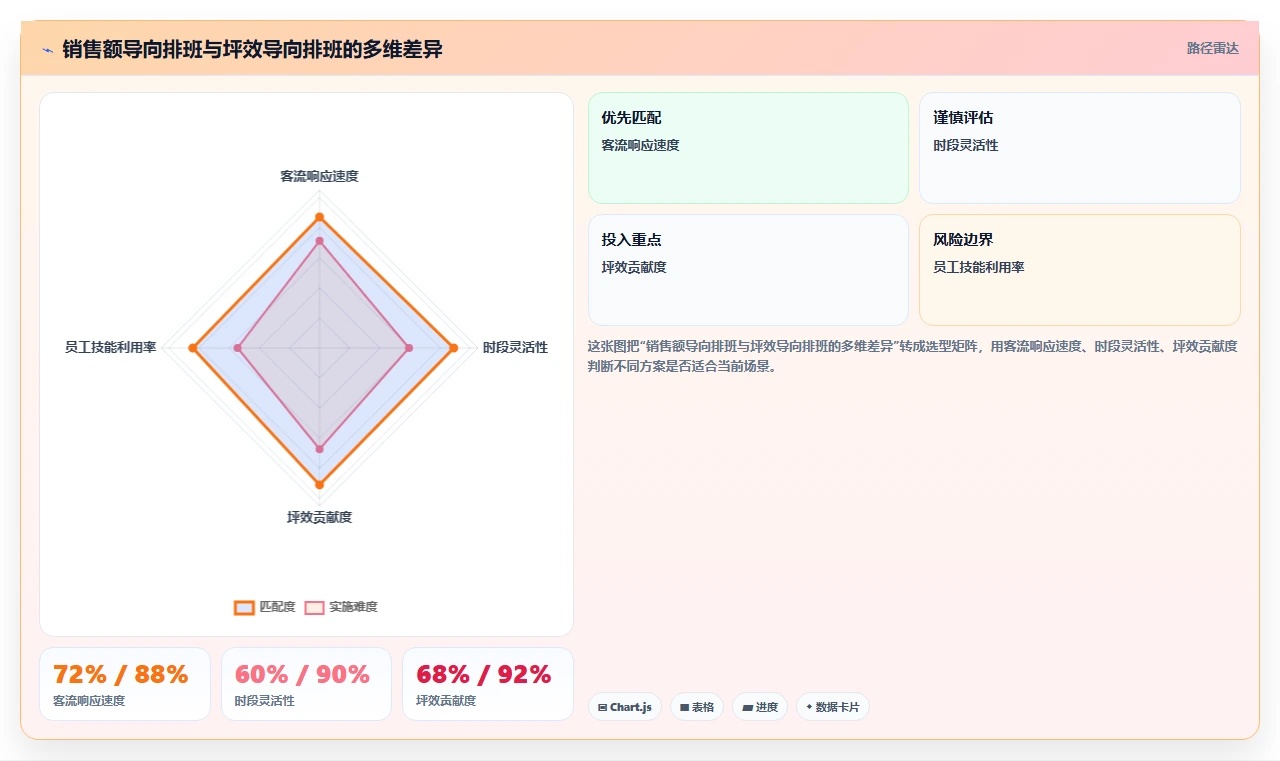Screen dimensions: 1280x761
Task: Open the 风险边界 card
Action: click(1080, 270)
